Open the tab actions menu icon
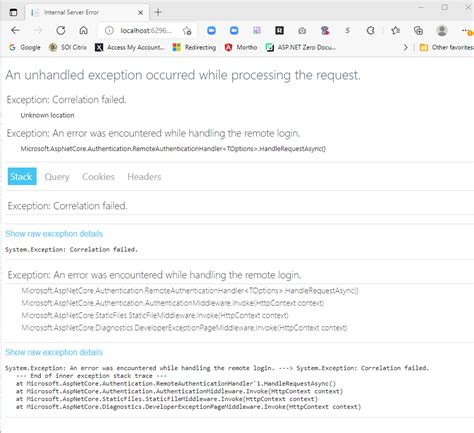 [x=13, y=12]
